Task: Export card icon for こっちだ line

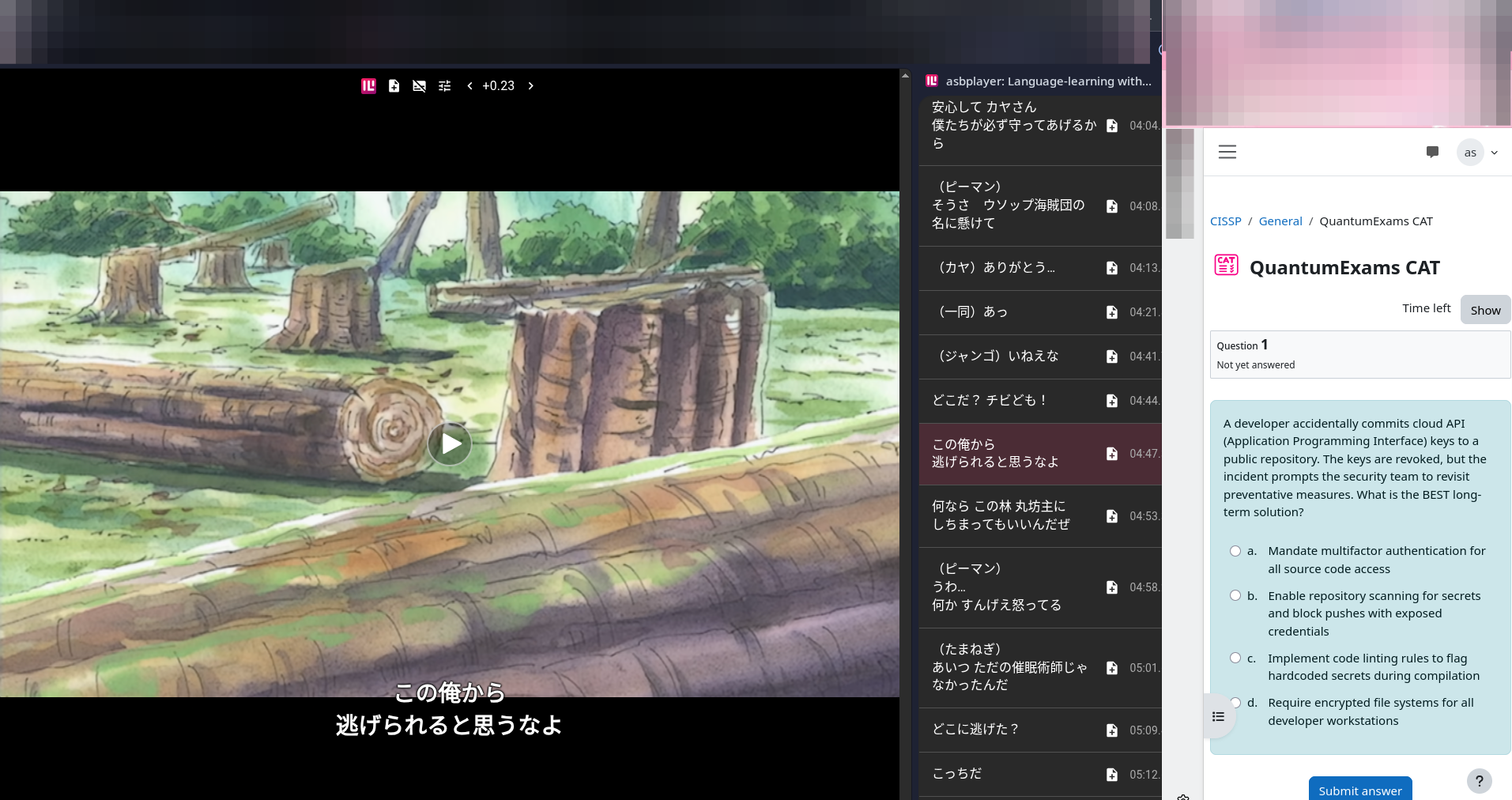Action: [1112, 775]
